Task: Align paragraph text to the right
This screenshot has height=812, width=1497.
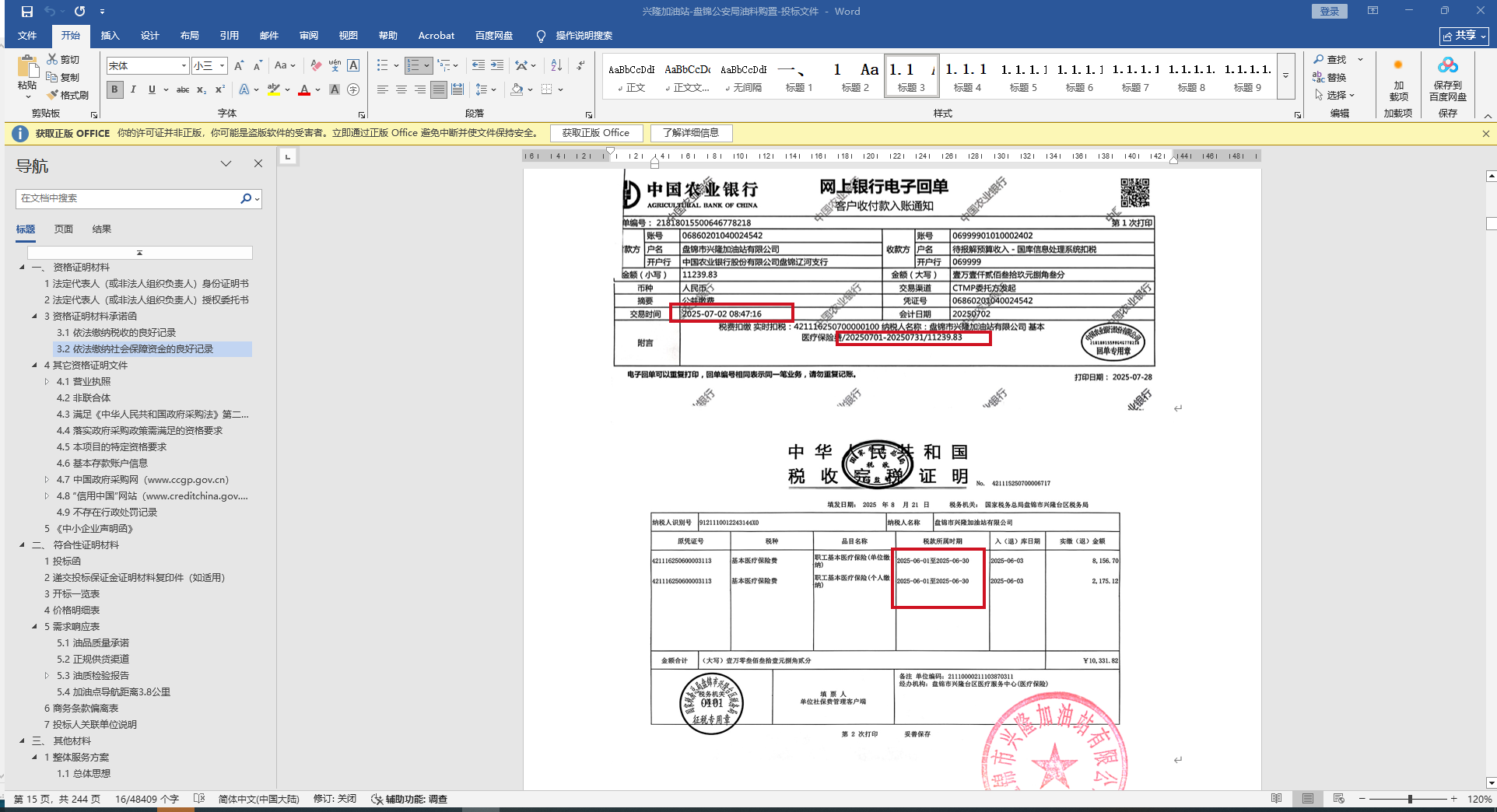Action: coord(420,89)
